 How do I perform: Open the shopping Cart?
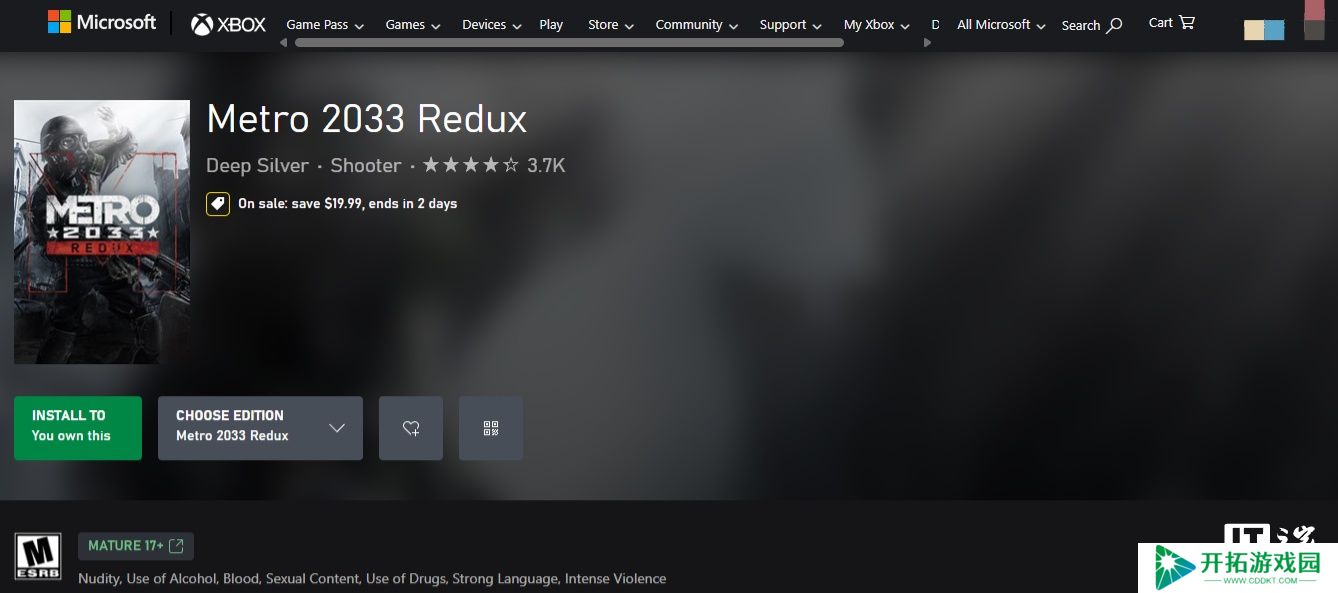1172,22
